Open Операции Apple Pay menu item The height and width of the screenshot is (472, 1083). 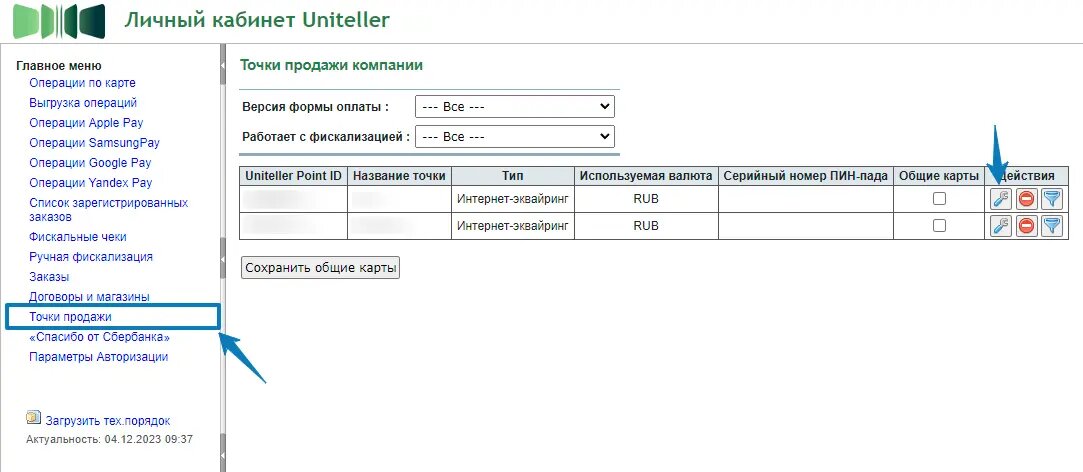click(86, 123)
